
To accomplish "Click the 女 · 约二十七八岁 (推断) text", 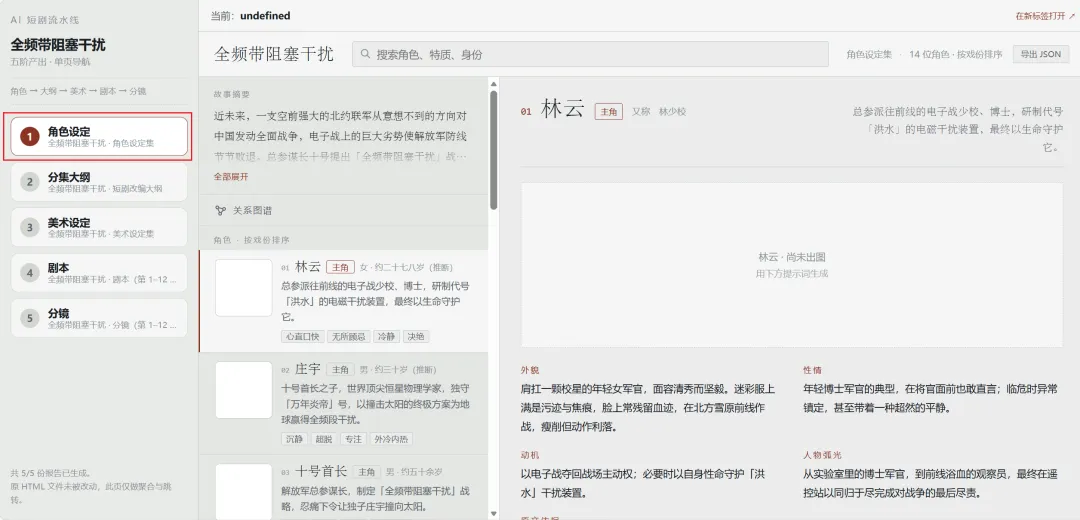I will 406,267.
